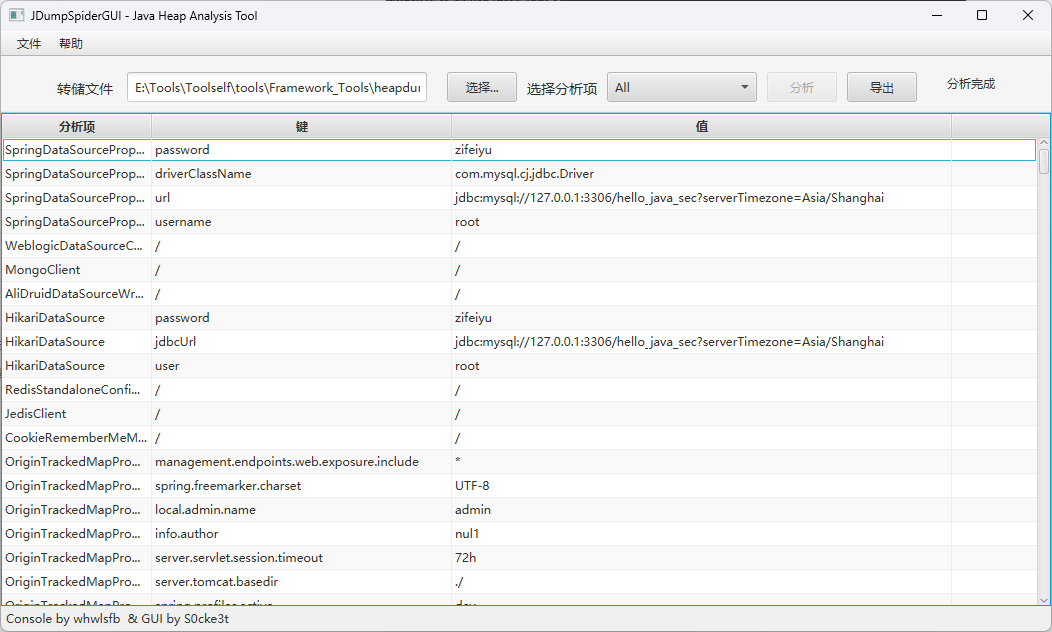Maximize the application window
Viewport: 1052px width, 632px height.
(982, 15)
